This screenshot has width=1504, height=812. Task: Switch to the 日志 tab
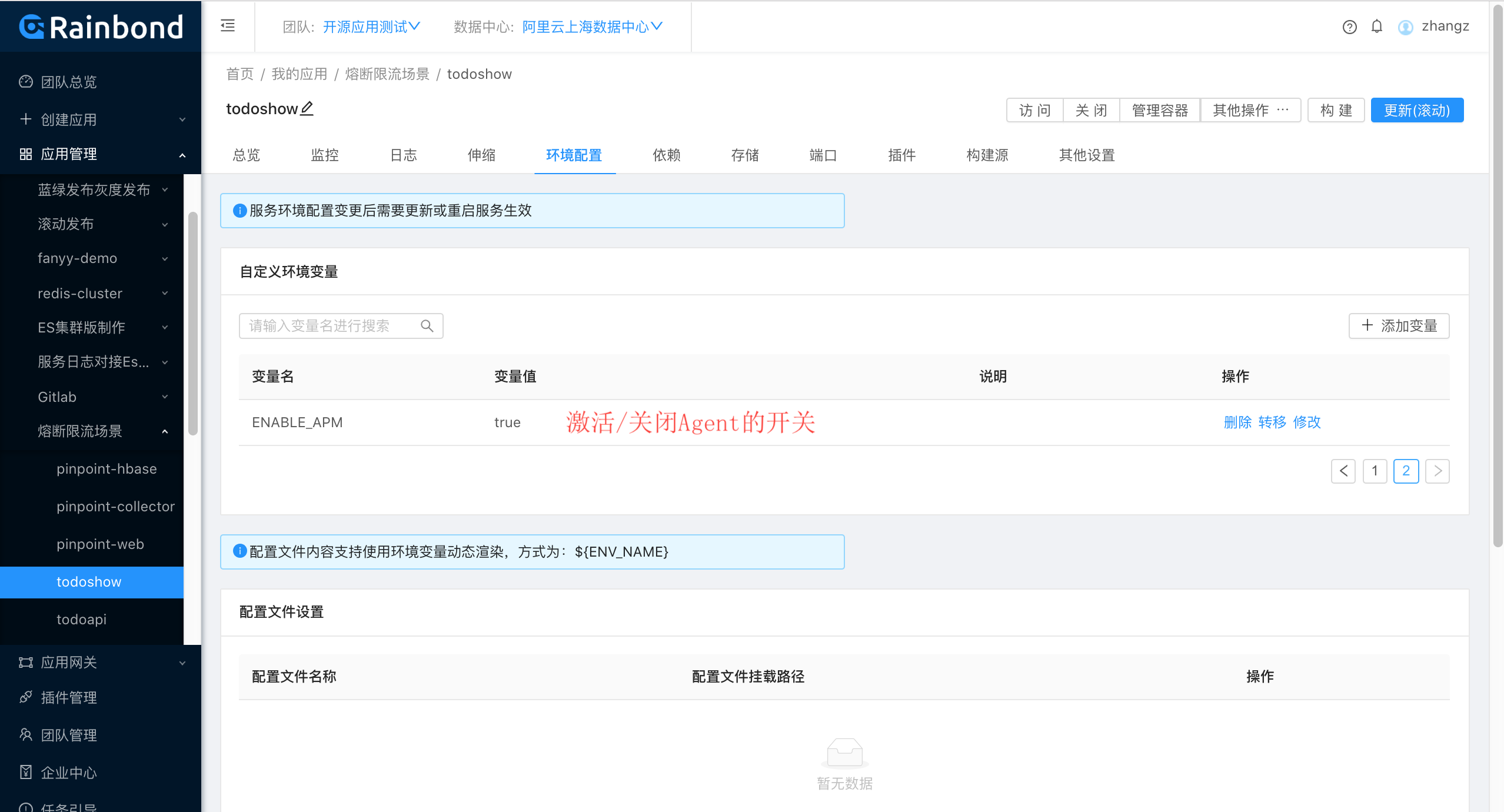[x=403, y=155]
